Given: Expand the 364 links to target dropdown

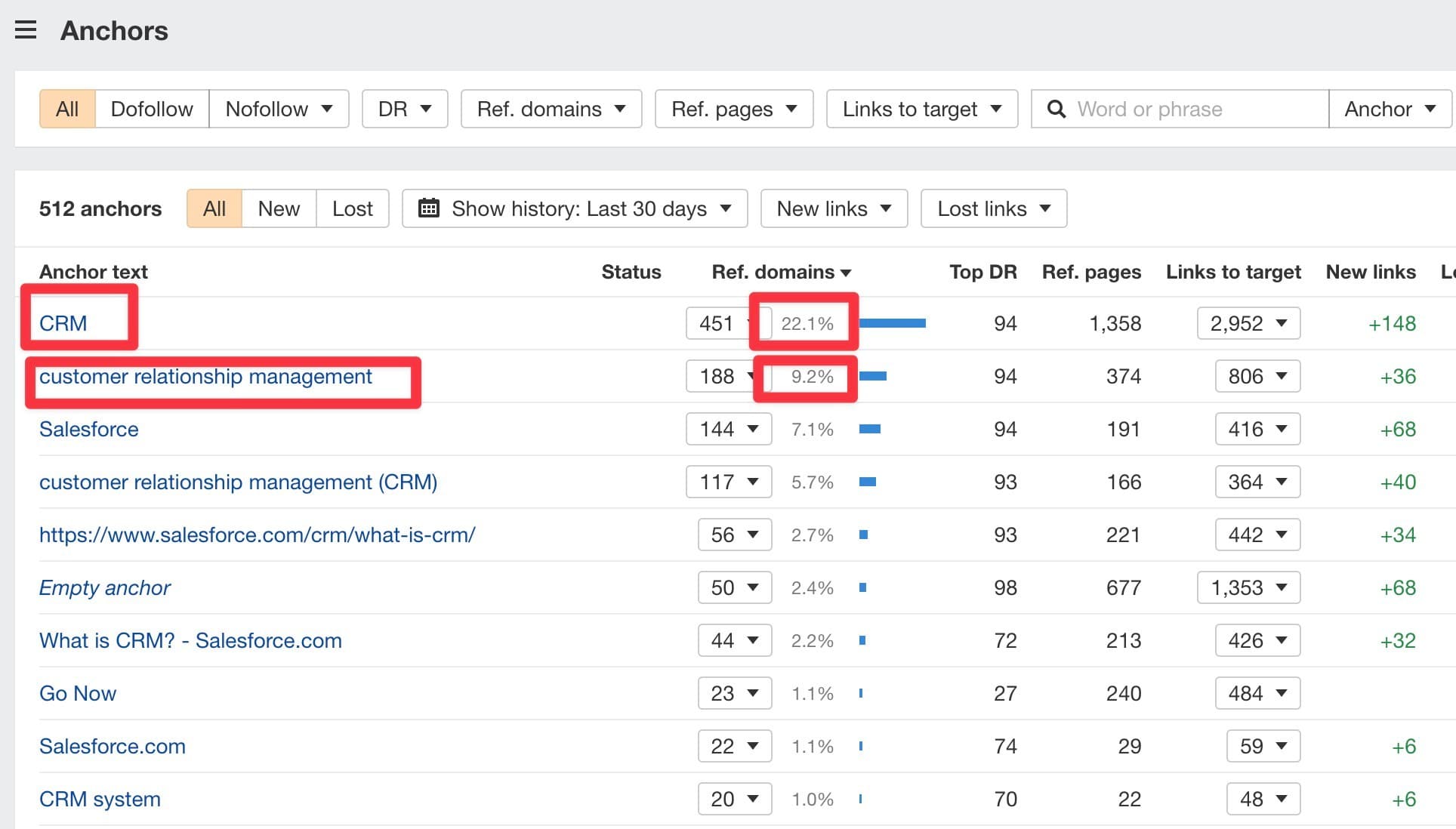Looking at the screenshot, I should pos(1258,482).
